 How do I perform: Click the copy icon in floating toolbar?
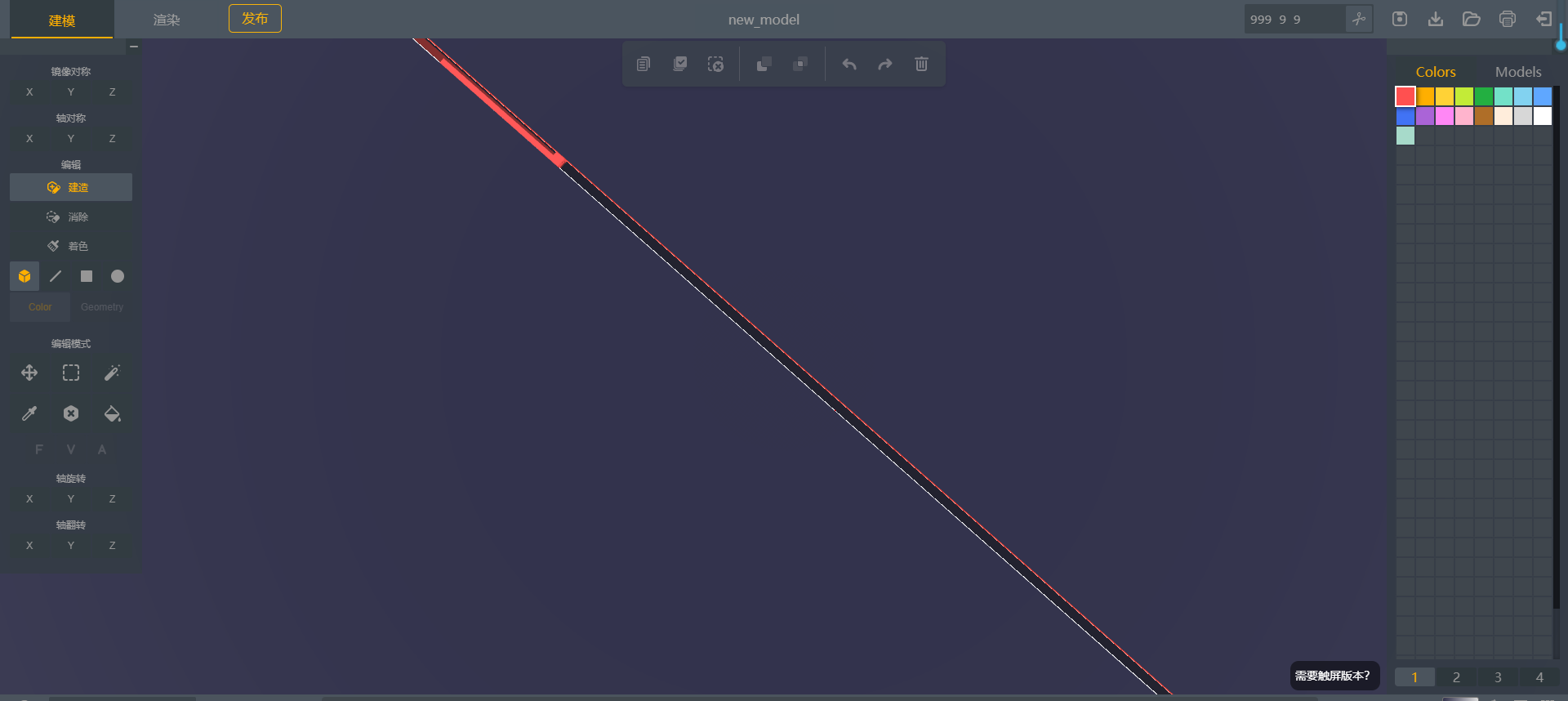point(644,64)
